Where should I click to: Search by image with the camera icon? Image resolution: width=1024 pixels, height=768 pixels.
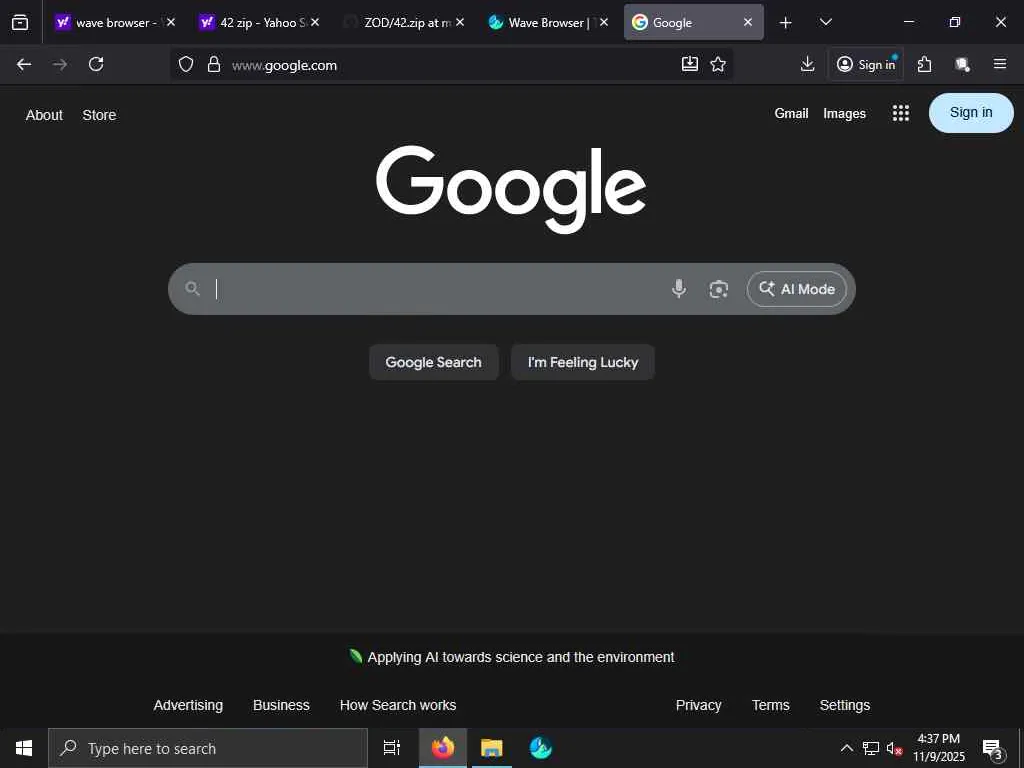coord(718,289)
